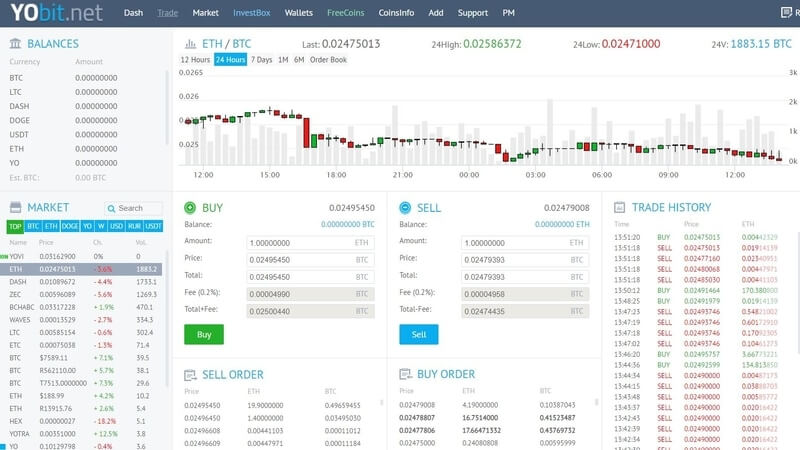Select the ZEC row in market list
The width and height of the screenshot is (800, 450).
(81, 294)
